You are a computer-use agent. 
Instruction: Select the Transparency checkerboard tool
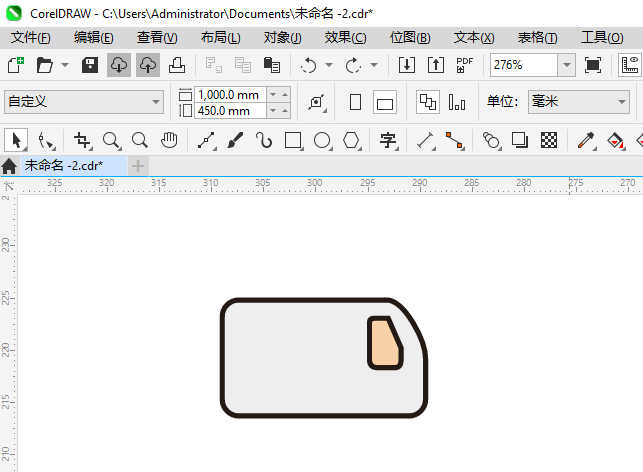[549, 140]
